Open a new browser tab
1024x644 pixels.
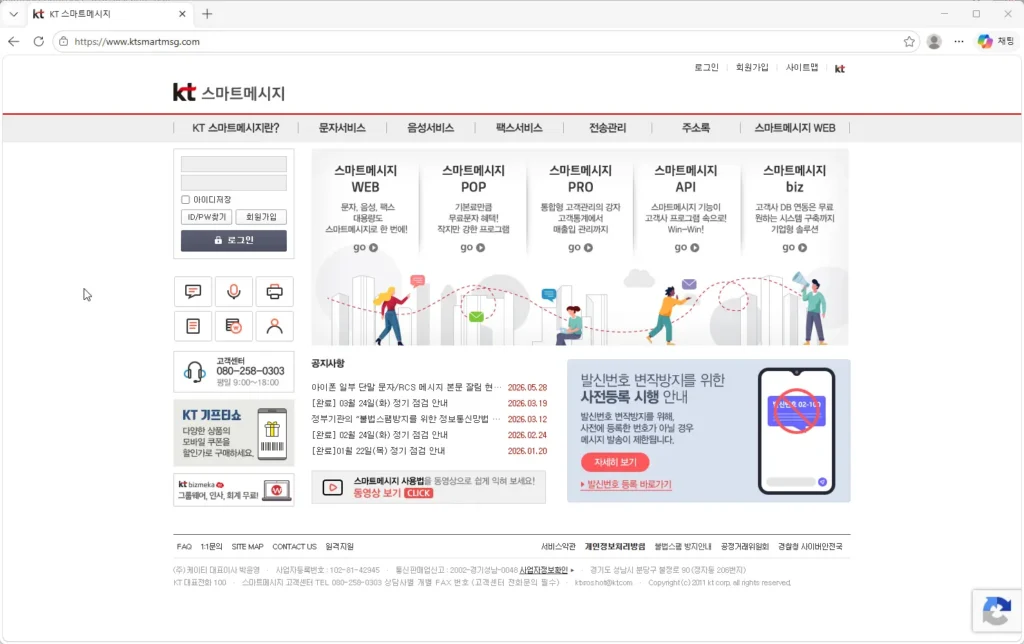[x=207, y=14]
